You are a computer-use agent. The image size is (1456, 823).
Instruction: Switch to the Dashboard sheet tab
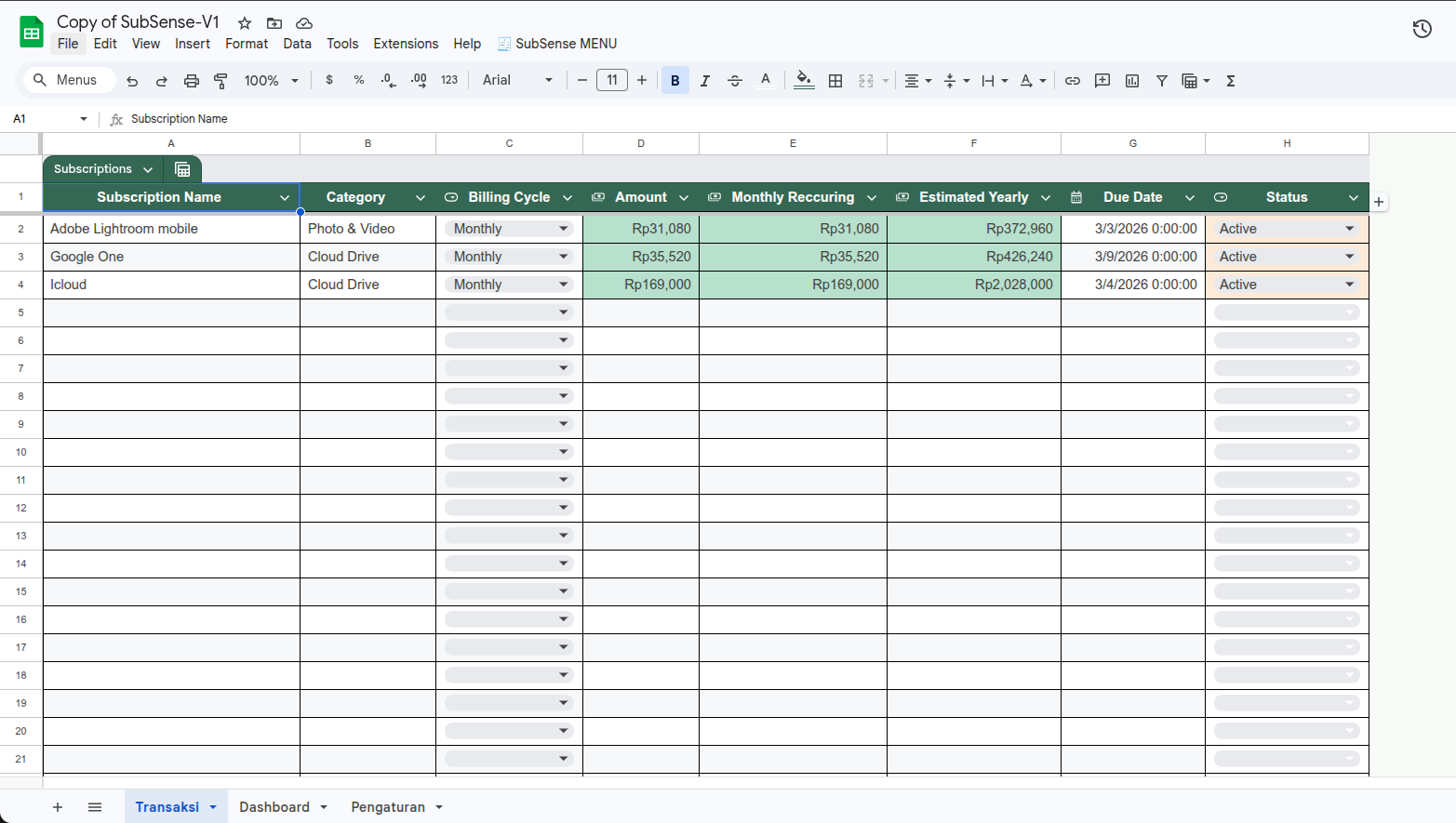[274, 807]
